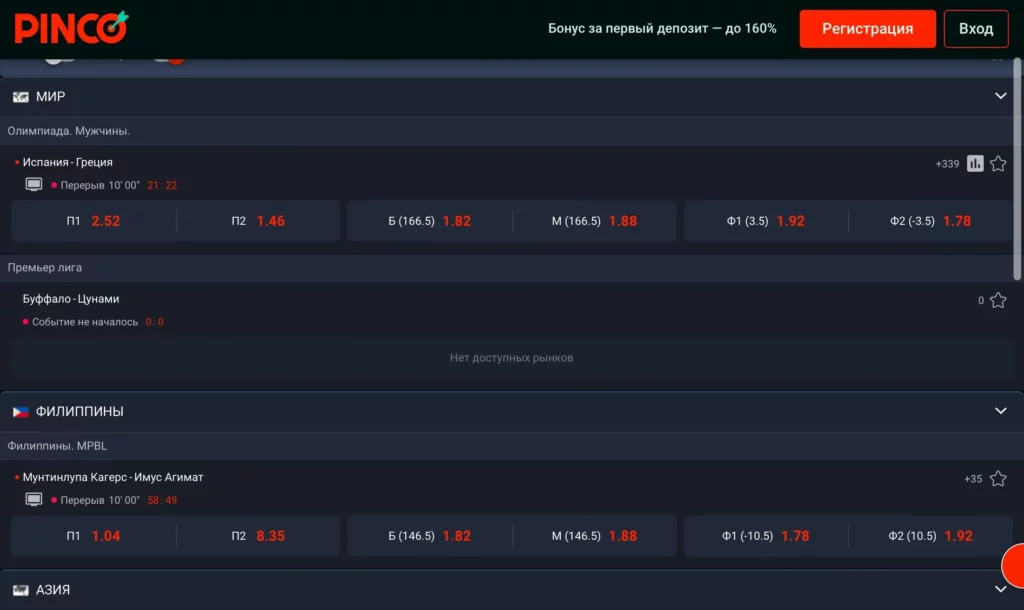Open +339 more markets for Испания - Греция
The height and width of the screenshot is (610, 1024).
point(947,164)
